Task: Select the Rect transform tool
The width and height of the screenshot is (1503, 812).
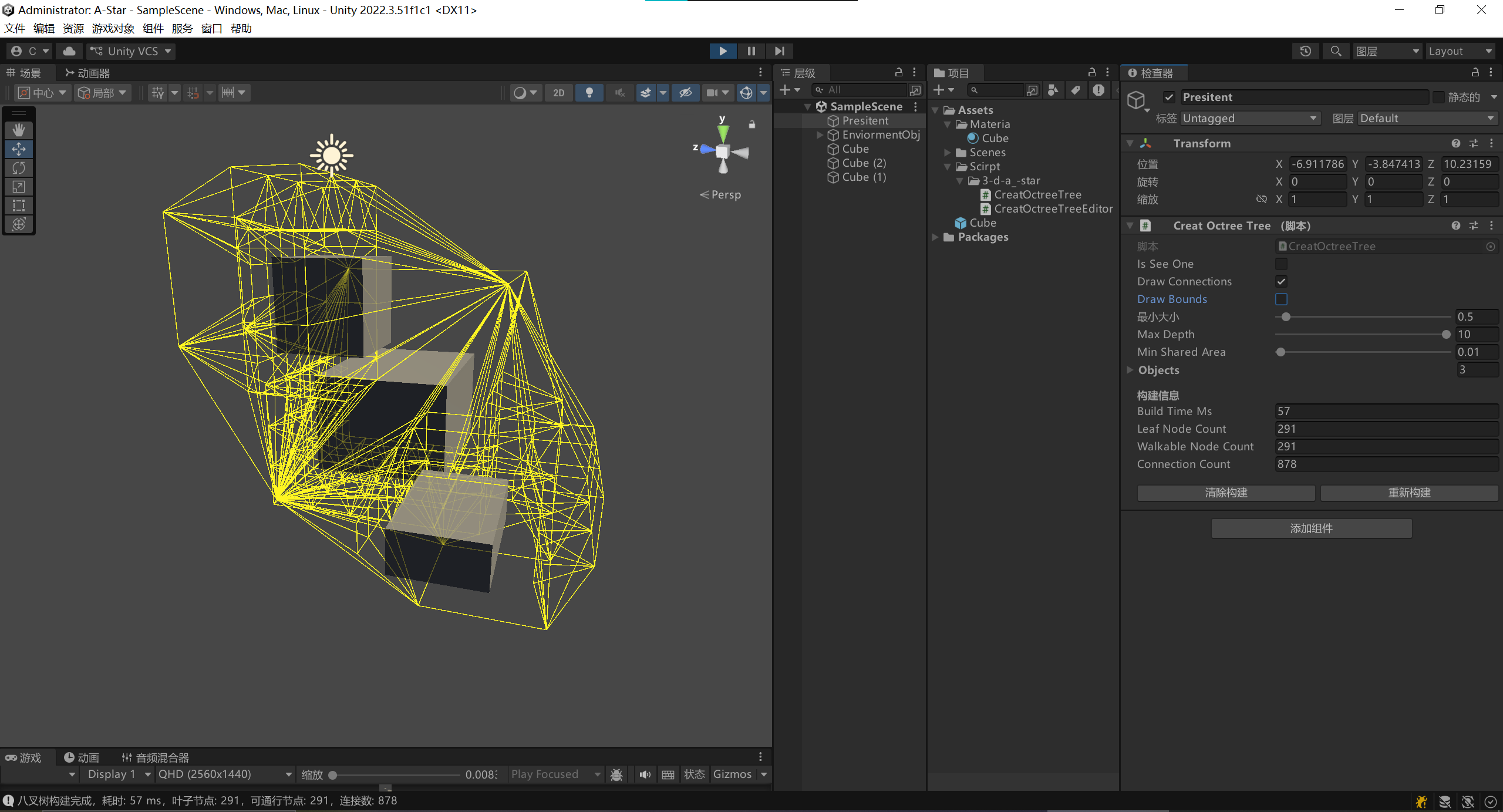Action: [19, 205]
